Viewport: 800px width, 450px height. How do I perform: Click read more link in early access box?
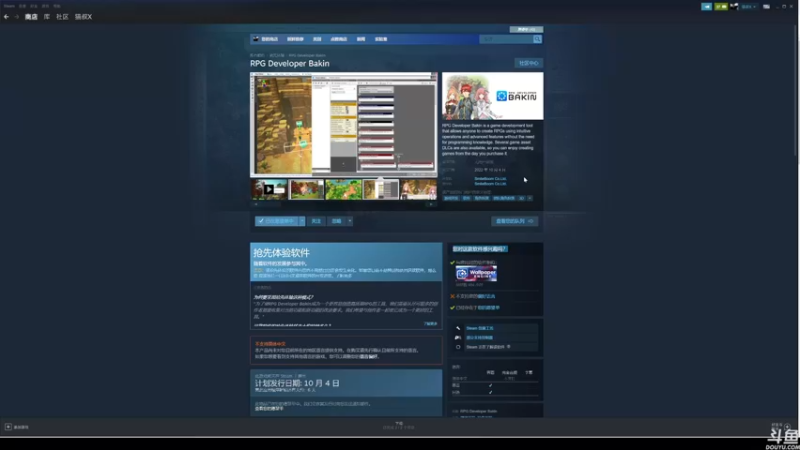coord(431,323)
